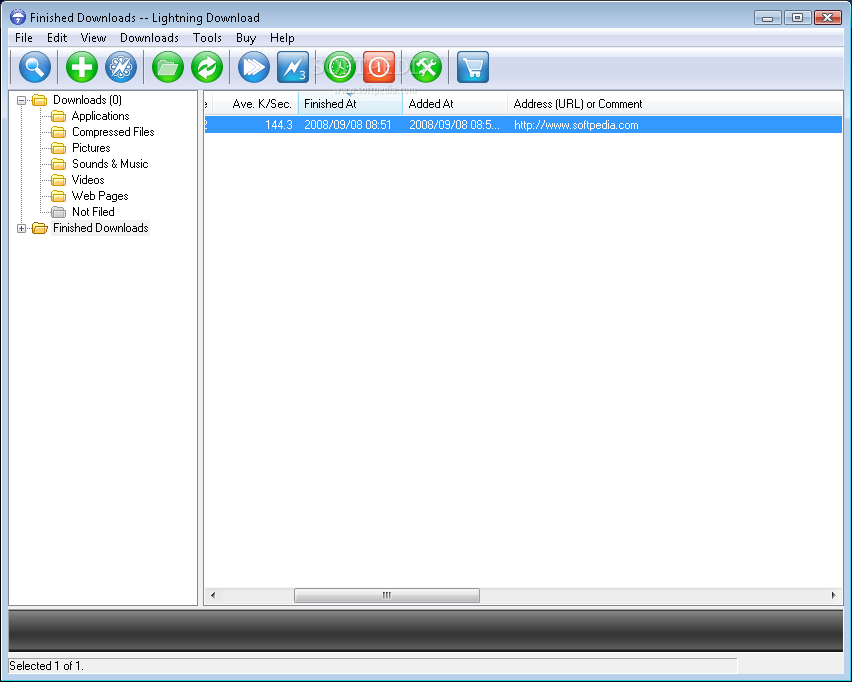Select the Pictures category label
The height and width of the screenshot is (682, 852).
coord(91,148)
